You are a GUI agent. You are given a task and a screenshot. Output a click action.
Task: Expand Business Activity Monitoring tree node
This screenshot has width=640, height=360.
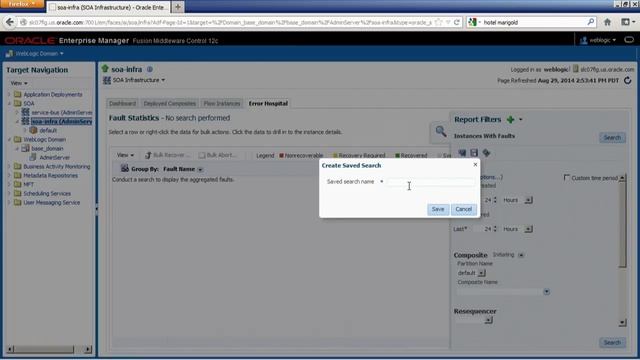click(x=9, y=167)
